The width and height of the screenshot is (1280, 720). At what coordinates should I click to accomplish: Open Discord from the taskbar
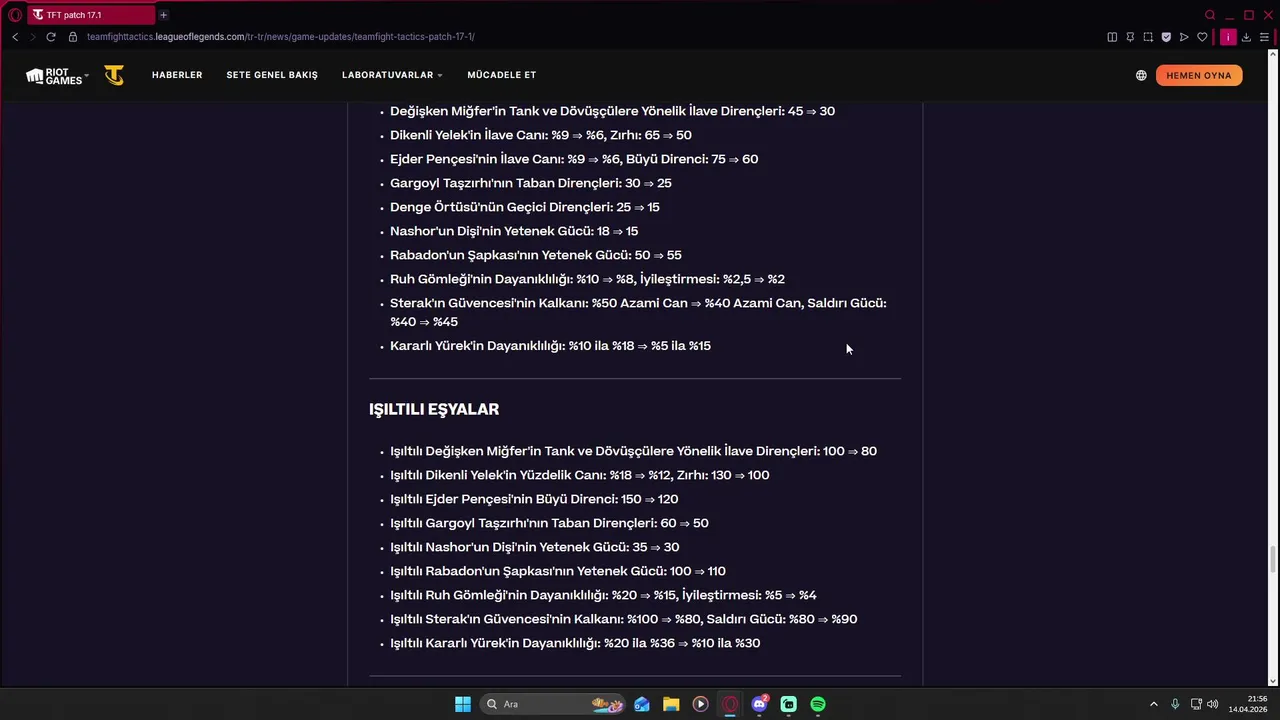tap(759, 704)
